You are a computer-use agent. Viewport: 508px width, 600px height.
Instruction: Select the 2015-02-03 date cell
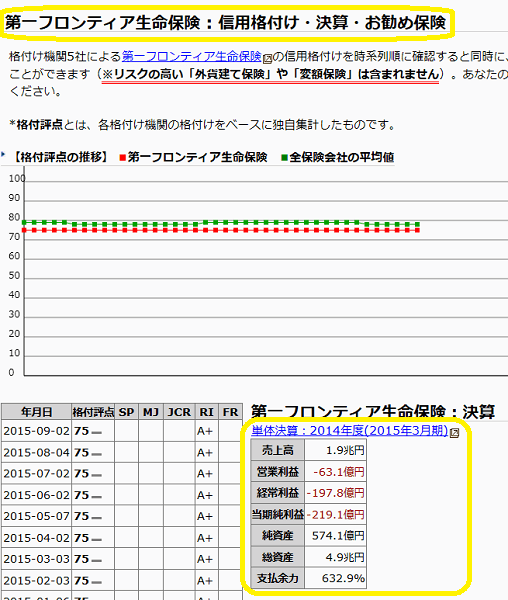(x=36, y=580)
